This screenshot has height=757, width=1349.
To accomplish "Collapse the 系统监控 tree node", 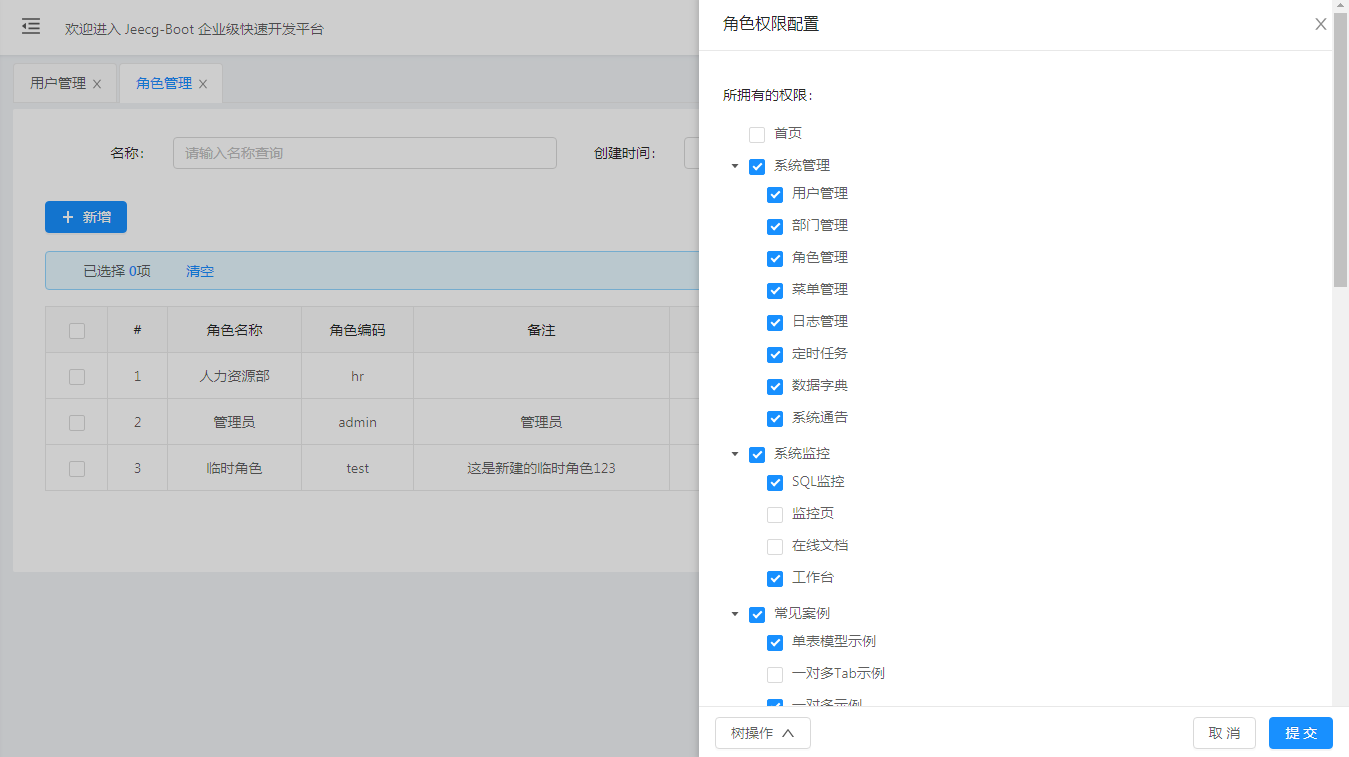I will pyautogui.click(x=735, y=454).
